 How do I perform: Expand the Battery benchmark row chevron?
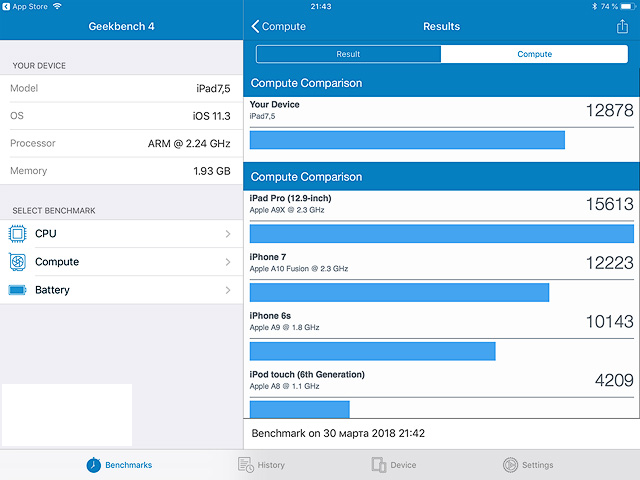[x=228, y=290]
